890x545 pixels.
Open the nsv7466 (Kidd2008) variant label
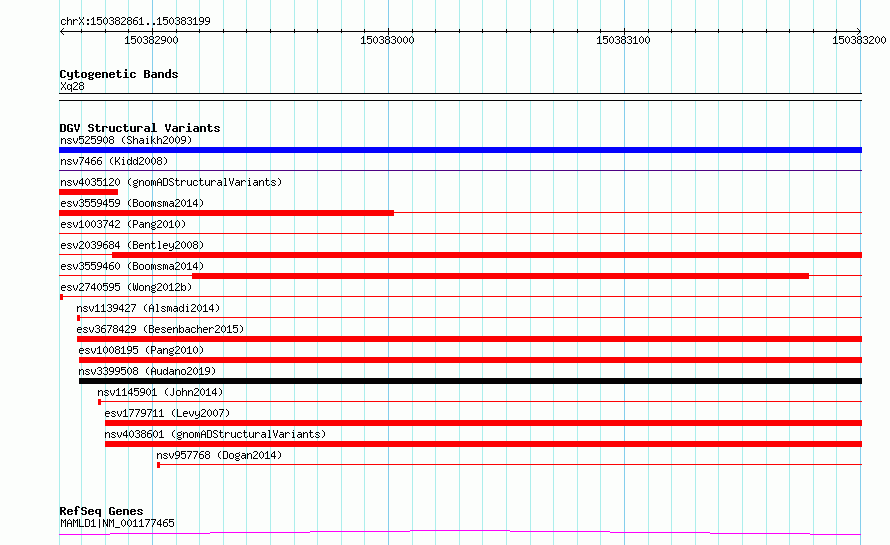point(114,161)
